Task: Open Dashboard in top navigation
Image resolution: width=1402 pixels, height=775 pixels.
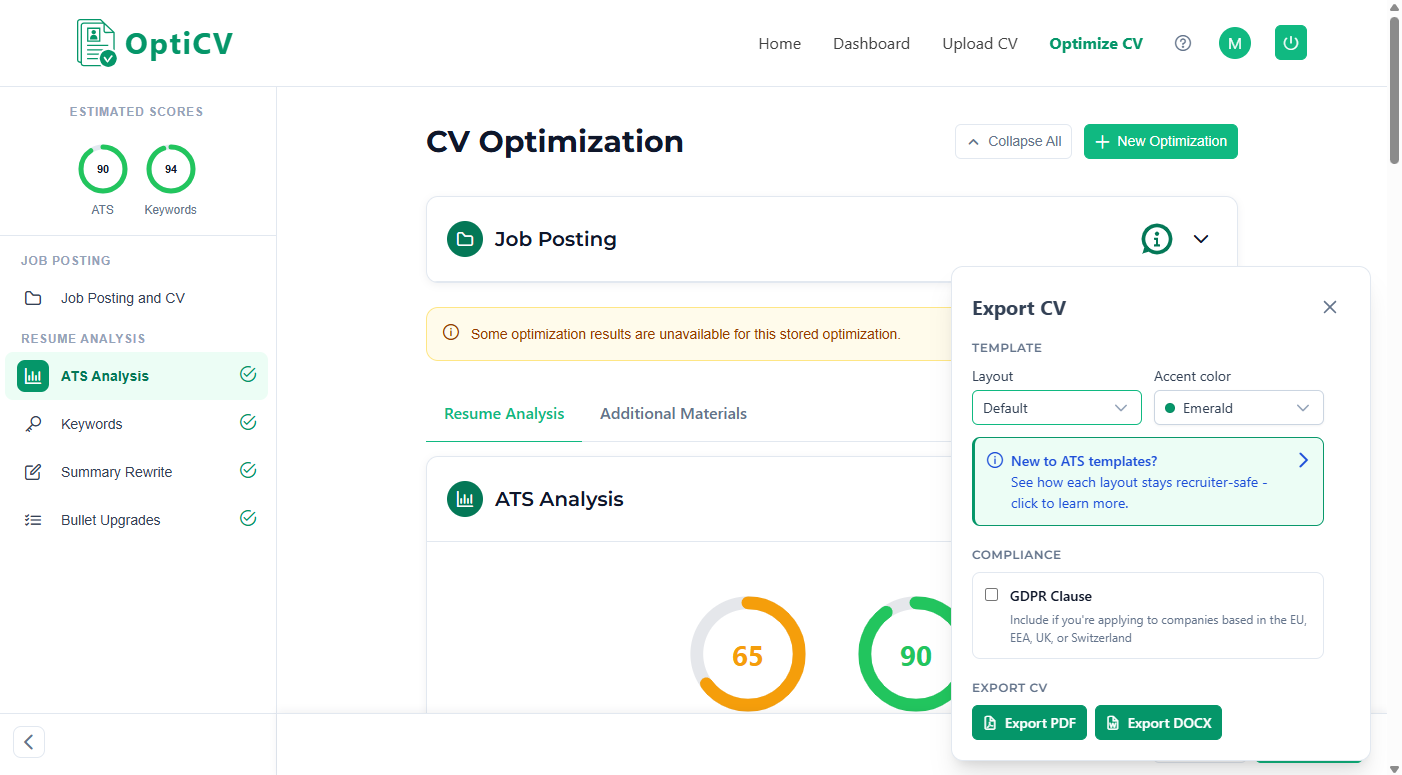Action: [x=871, y=44]
